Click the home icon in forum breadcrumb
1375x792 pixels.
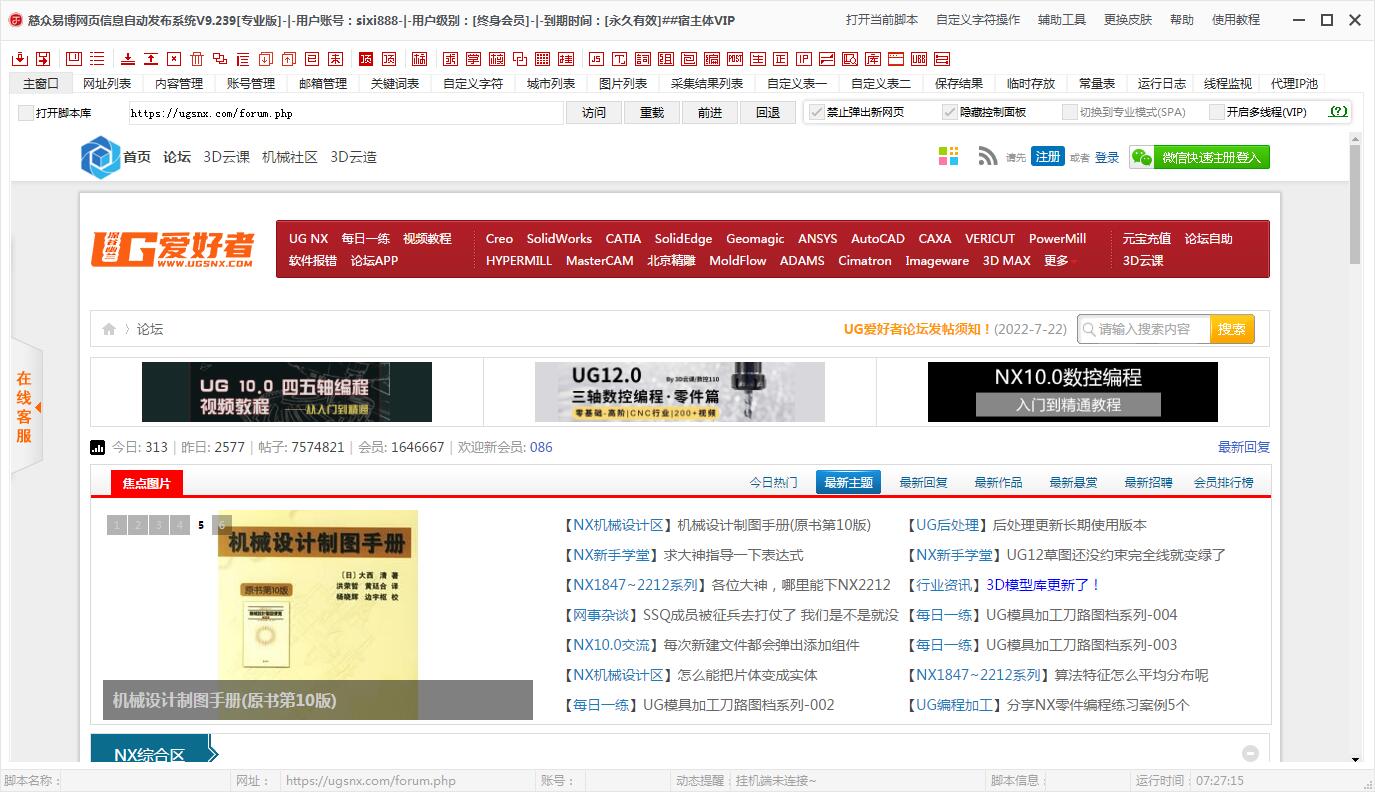[x=109, y=329]
